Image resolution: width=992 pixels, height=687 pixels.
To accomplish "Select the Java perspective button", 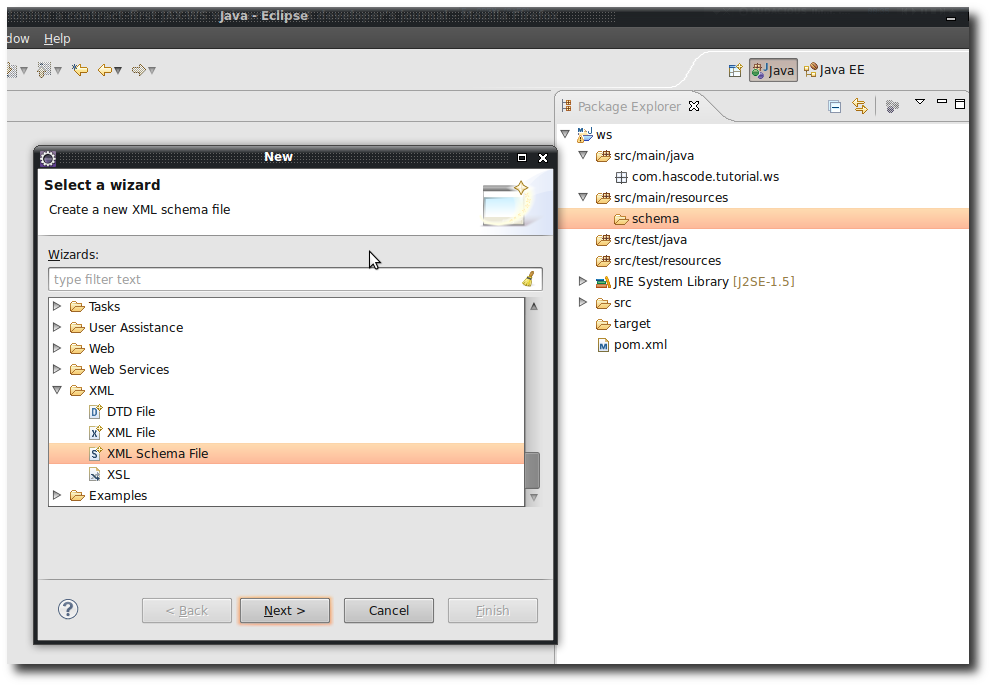I will 773,69.
